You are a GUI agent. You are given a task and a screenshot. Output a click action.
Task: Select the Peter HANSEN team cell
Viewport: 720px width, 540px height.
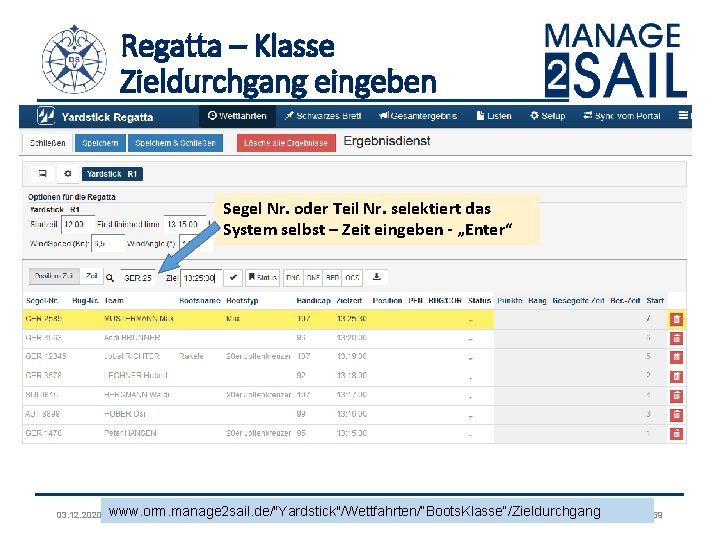click(x=130, y=433)
